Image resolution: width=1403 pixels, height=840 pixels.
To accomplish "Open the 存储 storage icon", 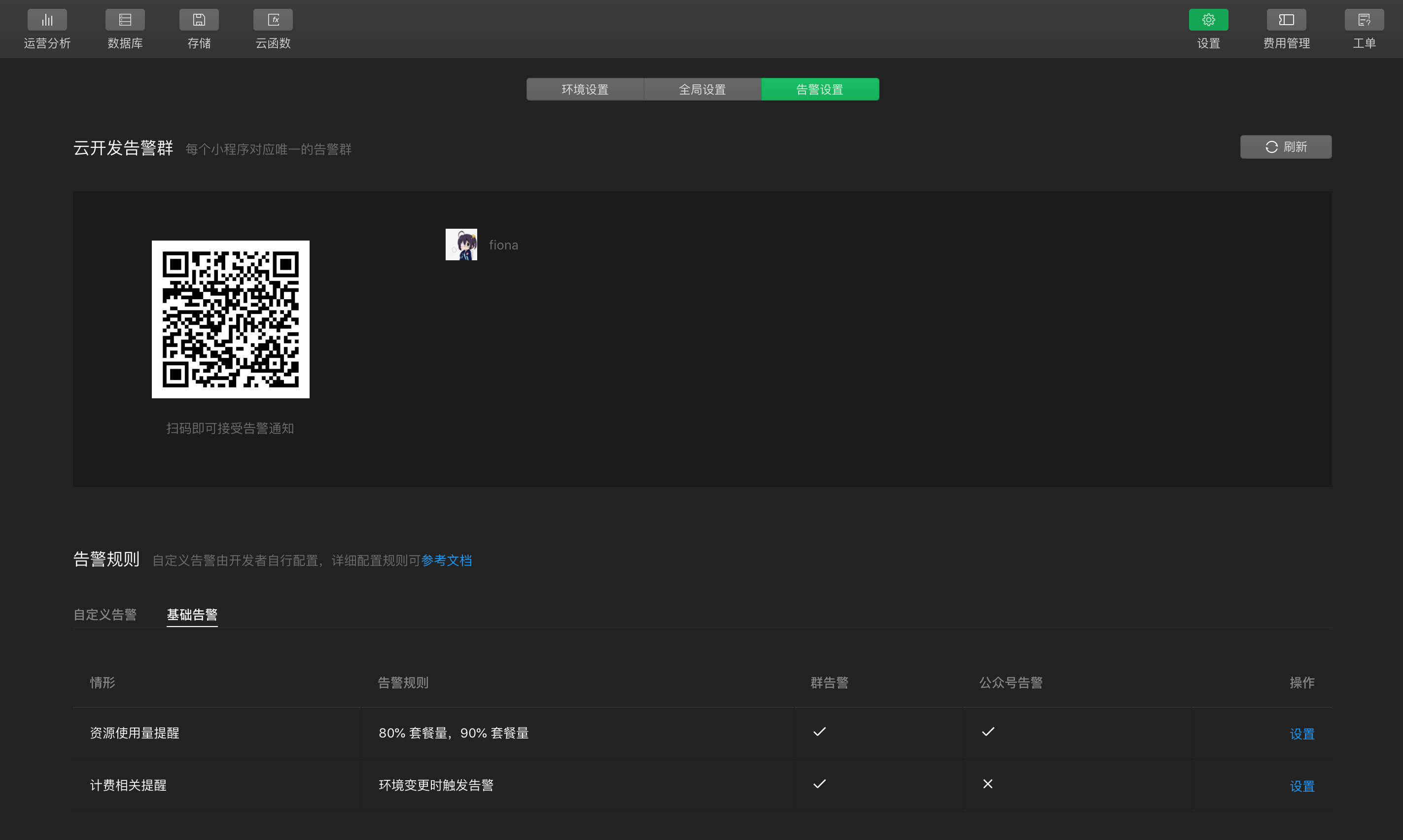I will tap(199, 20).
